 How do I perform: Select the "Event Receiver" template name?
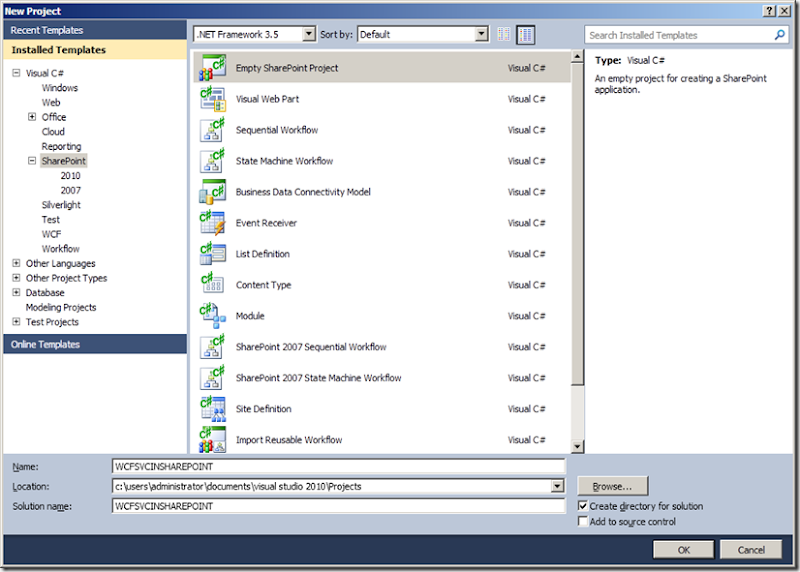pyautogui.click(x=266, y=223)
